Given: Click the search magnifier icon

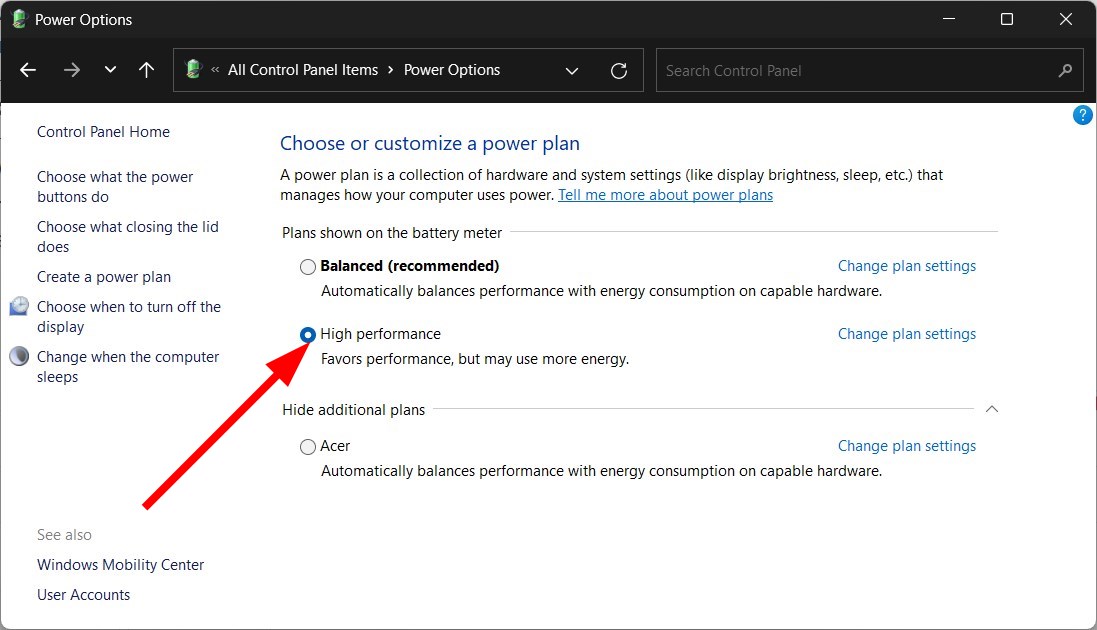Looking at the screenshot, I should (x=1065, y=71).
